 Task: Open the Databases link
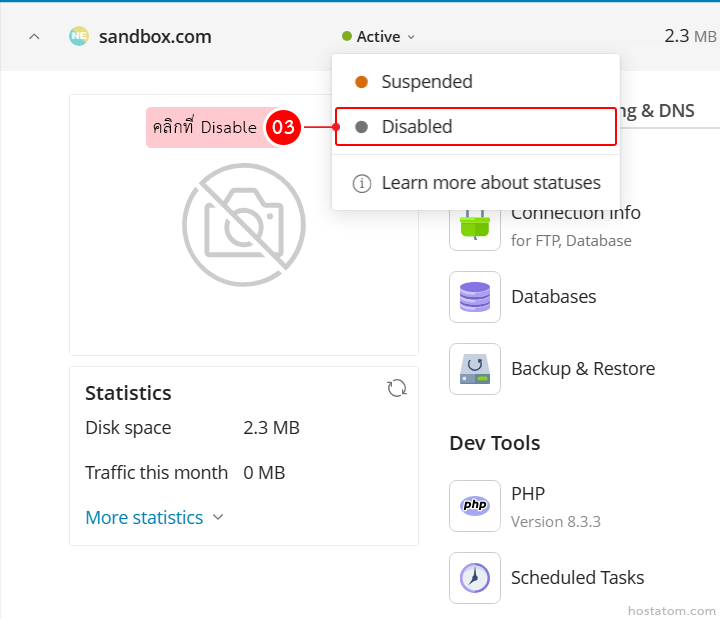553,297
